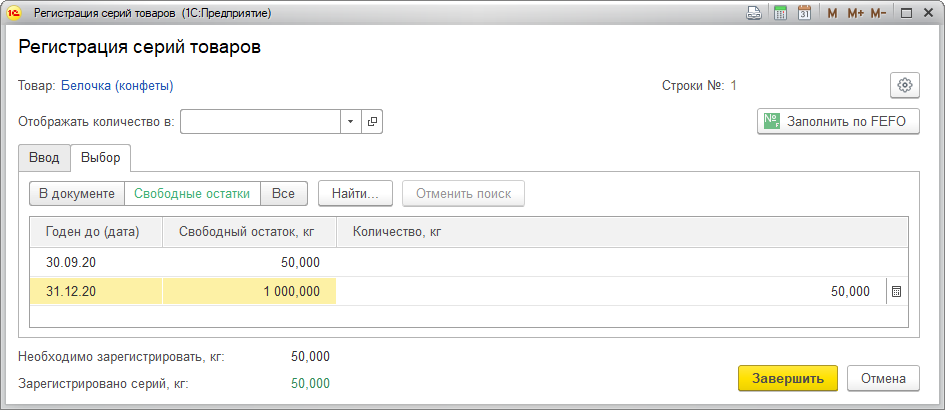Expand the 'Отображать количество в' dropdown

tap(350, 121)
